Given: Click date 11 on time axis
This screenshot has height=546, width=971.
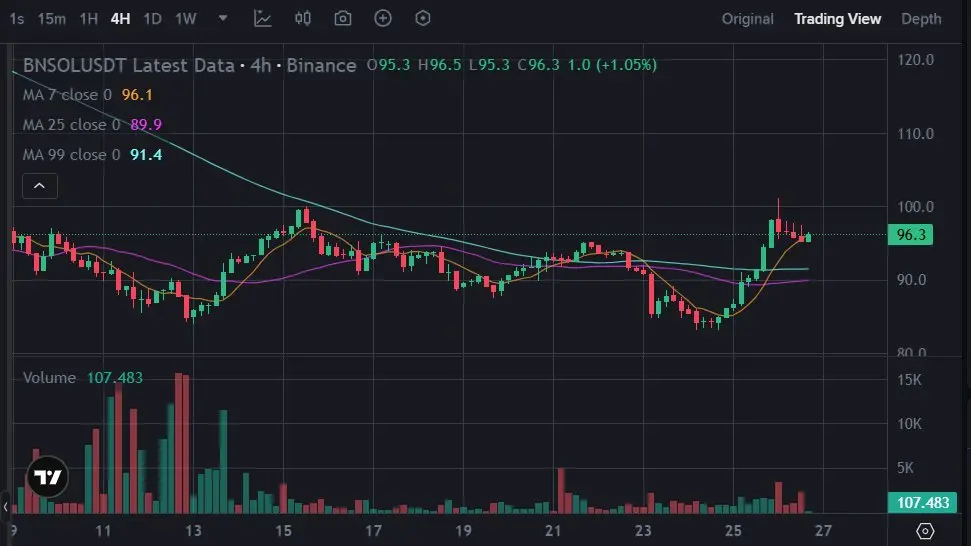Looking at the screenshot, I should [x=103, y=531].
